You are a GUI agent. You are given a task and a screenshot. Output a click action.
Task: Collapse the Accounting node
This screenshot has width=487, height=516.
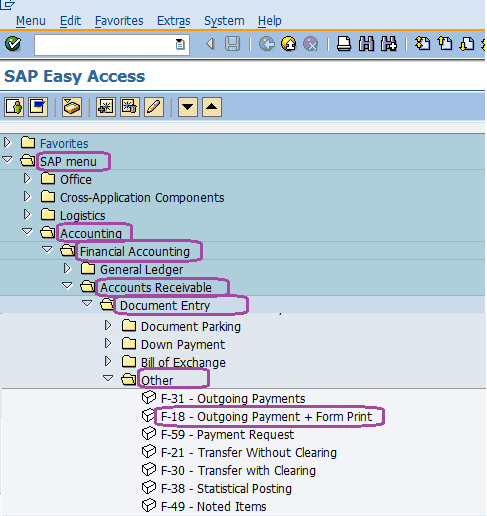click(27, 231)
